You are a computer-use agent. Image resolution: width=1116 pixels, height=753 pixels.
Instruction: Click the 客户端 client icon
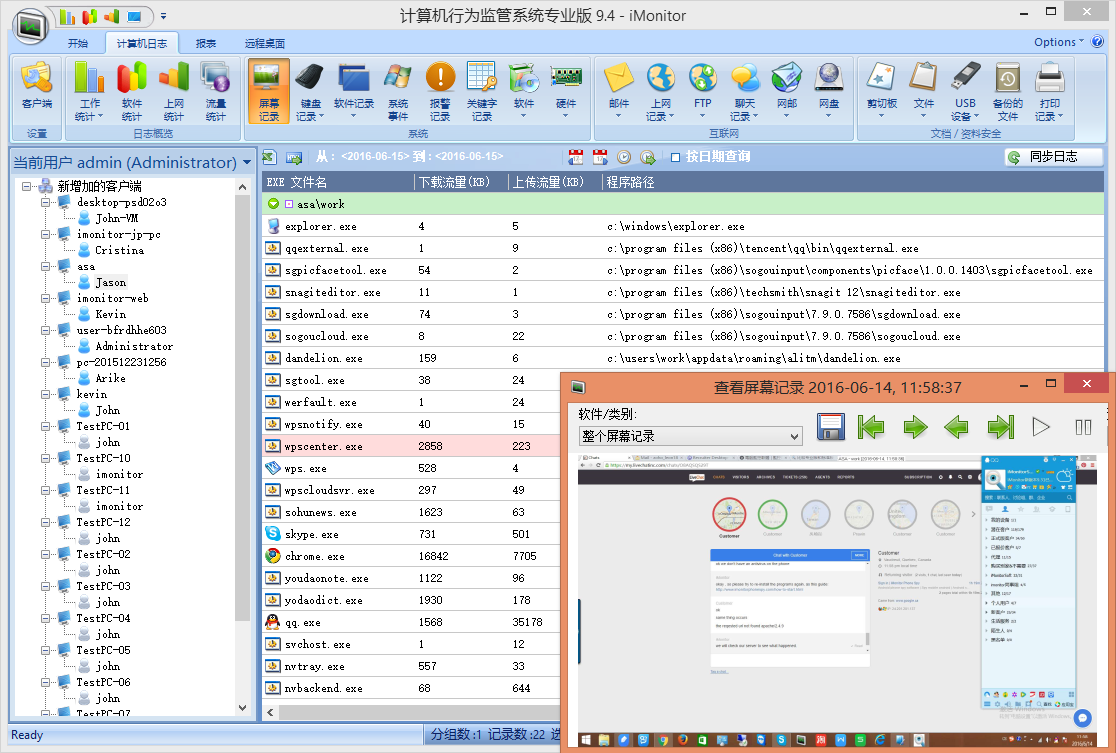37,87
